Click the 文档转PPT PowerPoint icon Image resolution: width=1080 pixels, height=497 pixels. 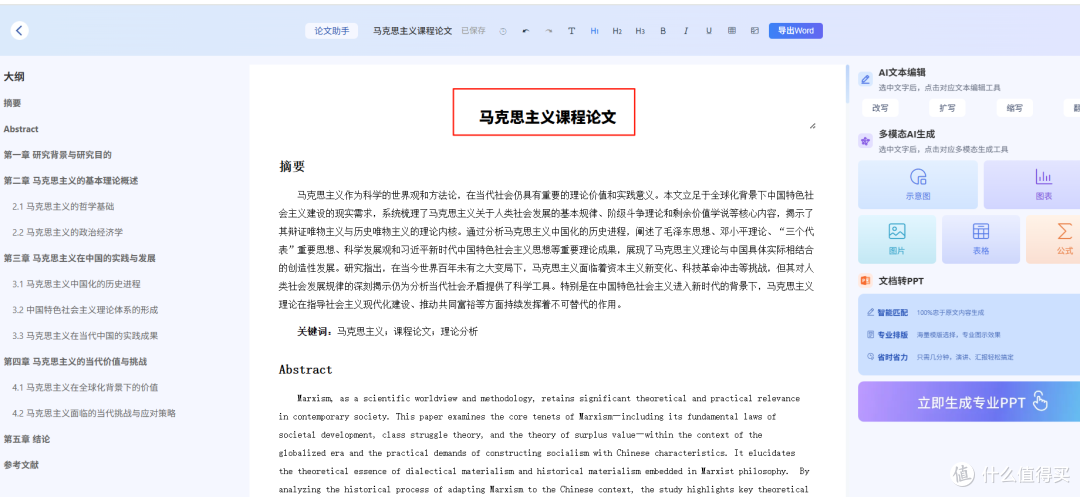click(x=865, y=281)
